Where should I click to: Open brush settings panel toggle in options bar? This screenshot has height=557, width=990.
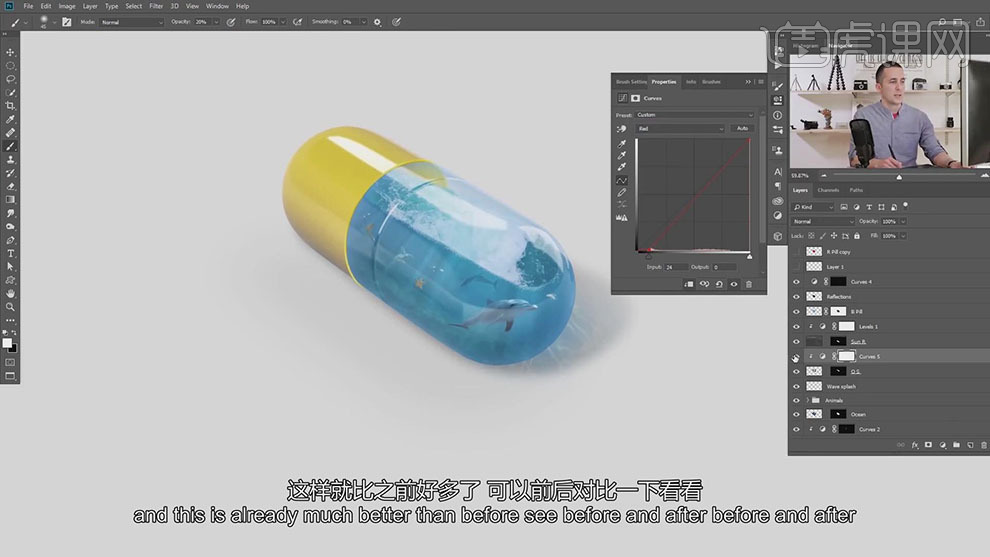(x=66, y=22)
